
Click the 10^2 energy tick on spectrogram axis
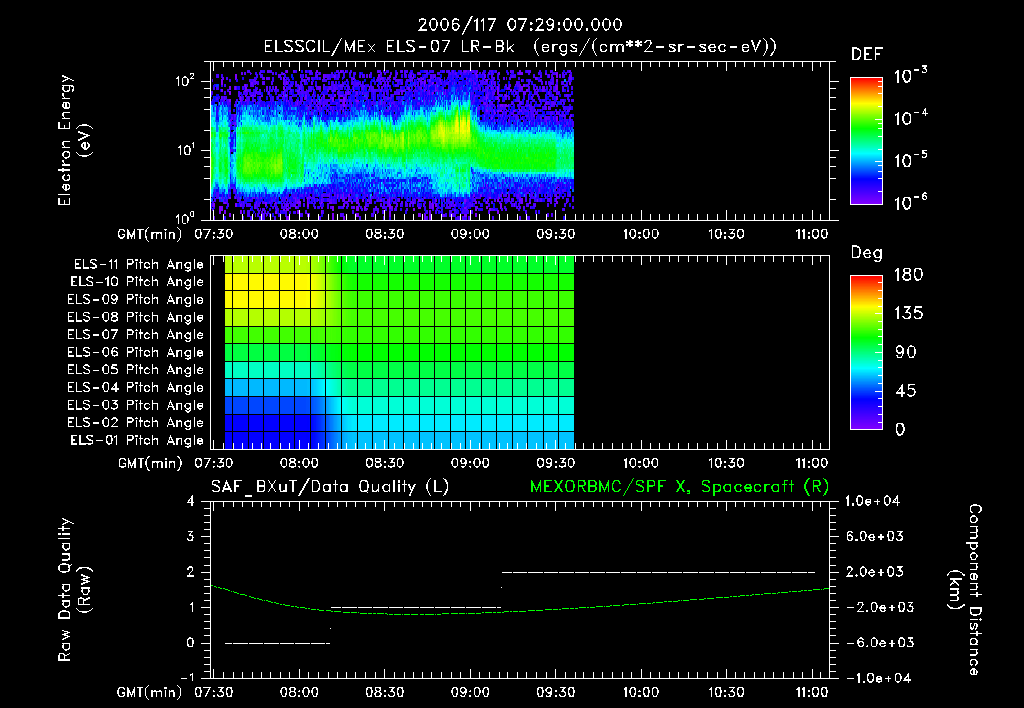[185, 81]
